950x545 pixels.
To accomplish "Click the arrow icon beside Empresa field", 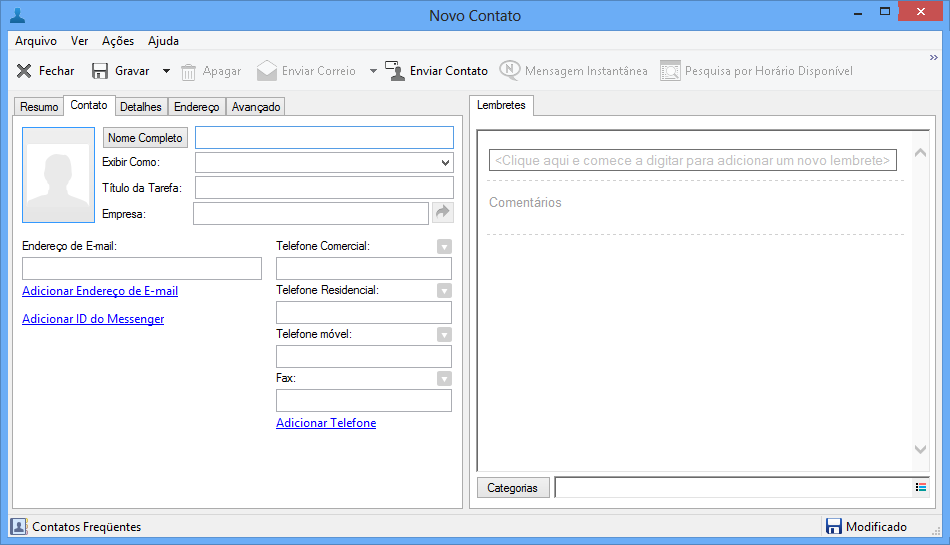I will [443, 213].
